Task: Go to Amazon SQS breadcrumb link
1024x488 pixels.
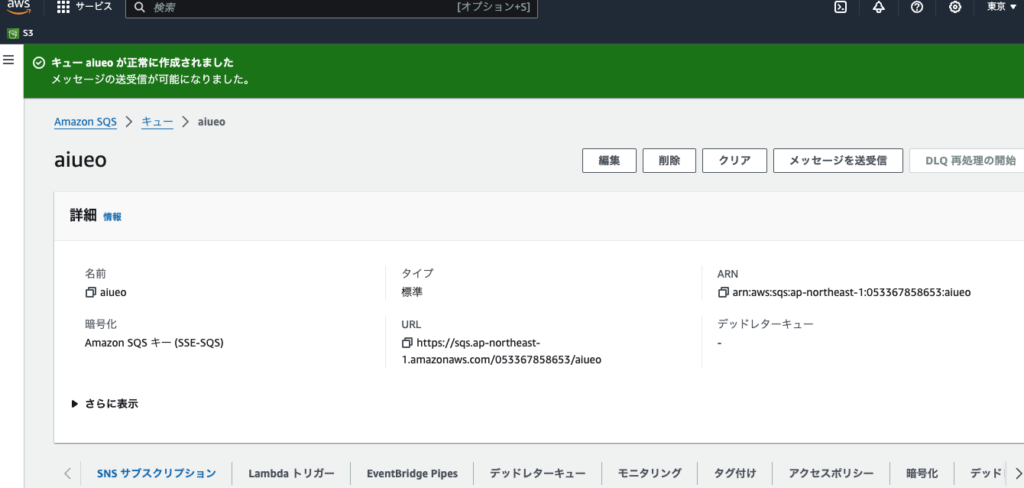Action: click(85, 122)
